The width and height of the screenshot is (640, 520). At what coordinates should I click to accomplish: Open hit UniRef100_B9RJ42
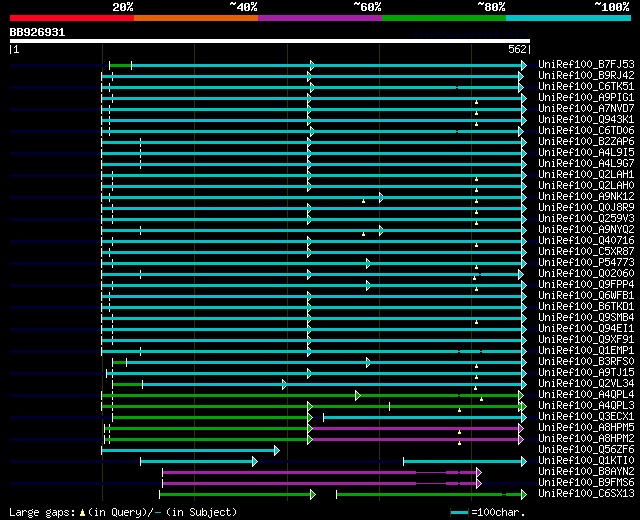586,76
